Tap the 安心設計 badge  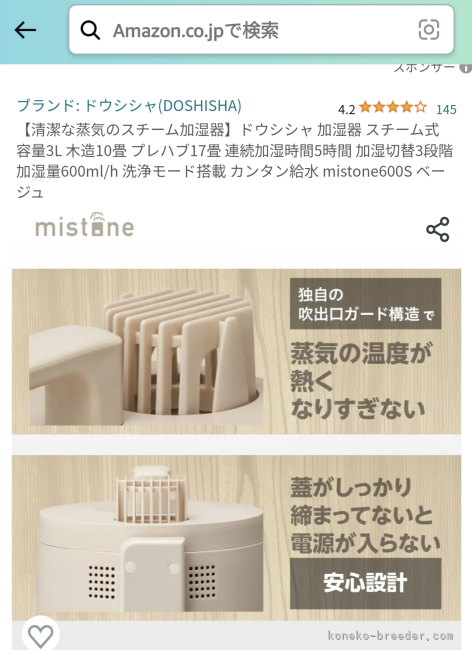coord(365,583)
